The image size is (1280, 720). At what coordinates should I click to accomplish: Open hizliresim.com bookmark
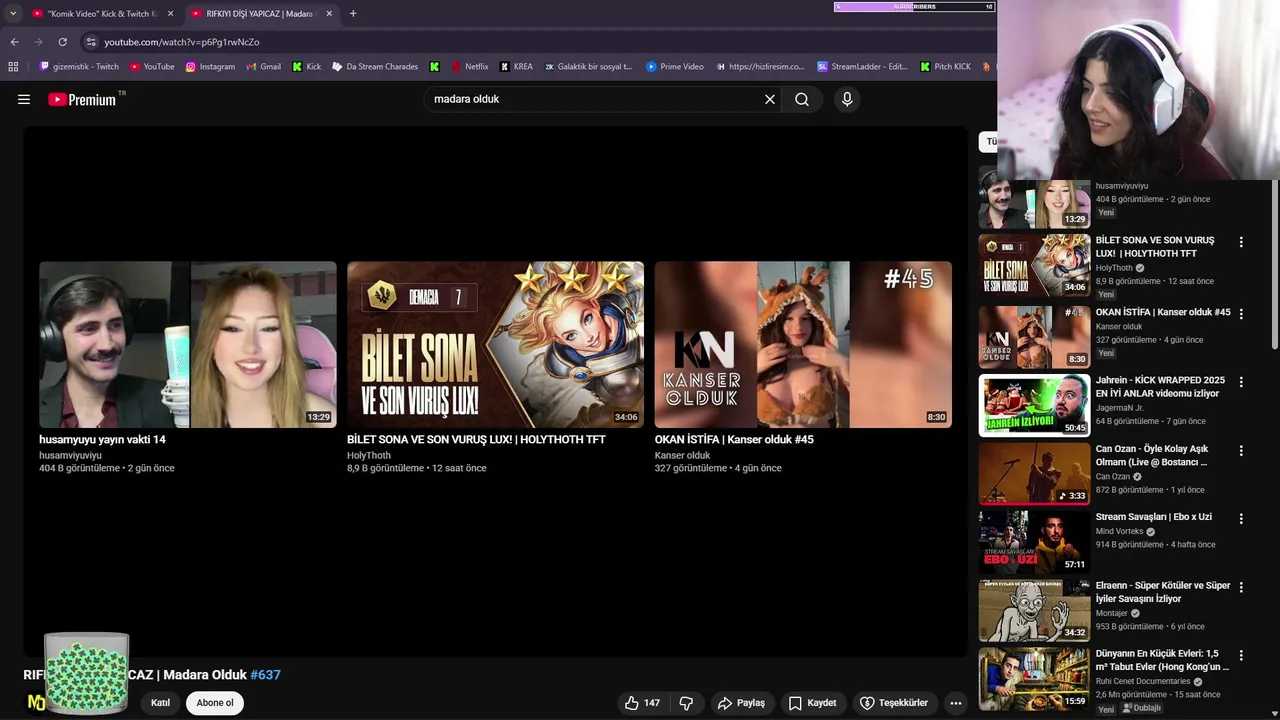point(760,67)
